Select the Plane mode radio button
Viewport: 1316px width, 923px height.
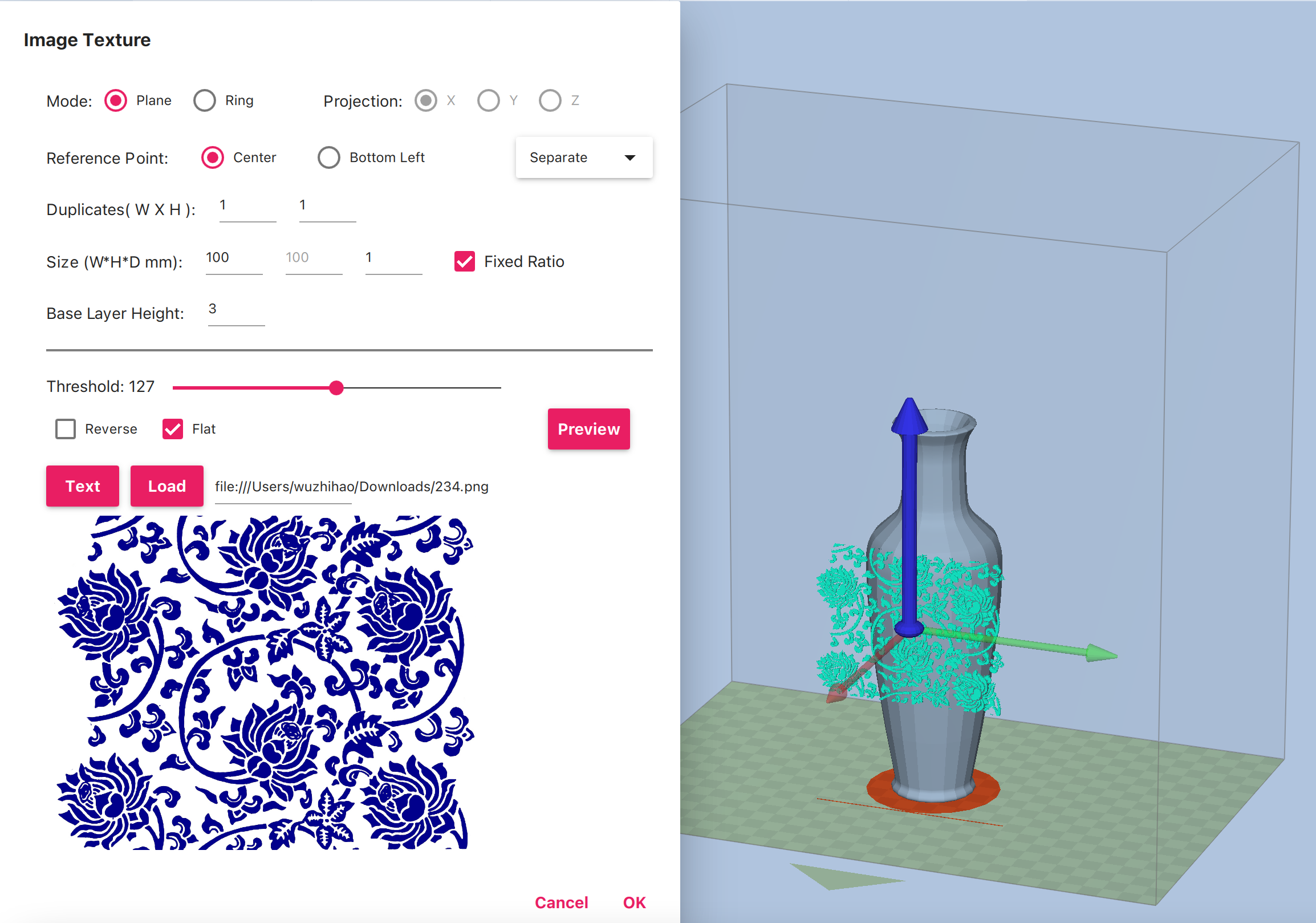point(116,101)
